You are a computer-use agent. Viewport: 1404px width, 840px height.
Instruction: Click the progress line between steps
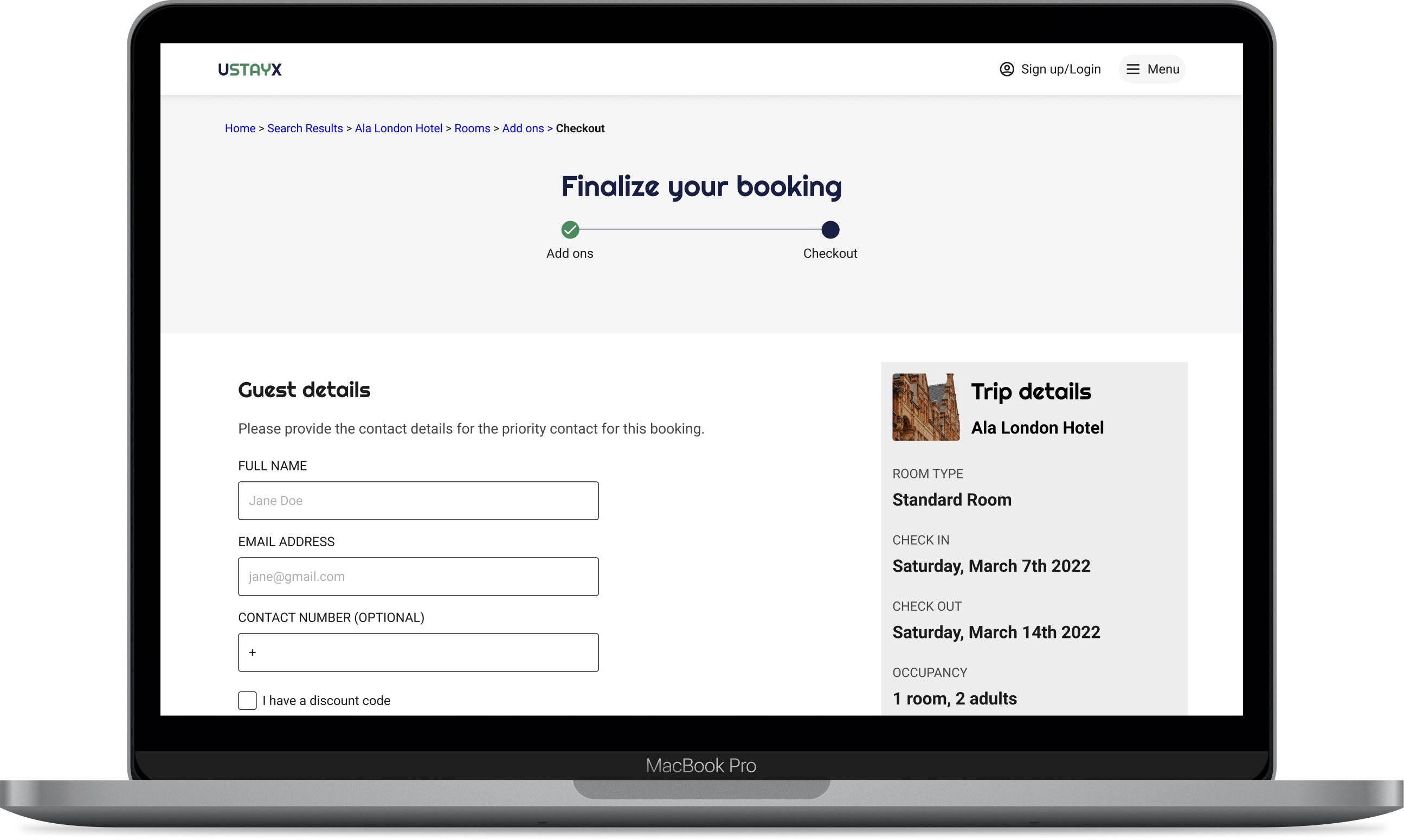(x=700, y=230)
